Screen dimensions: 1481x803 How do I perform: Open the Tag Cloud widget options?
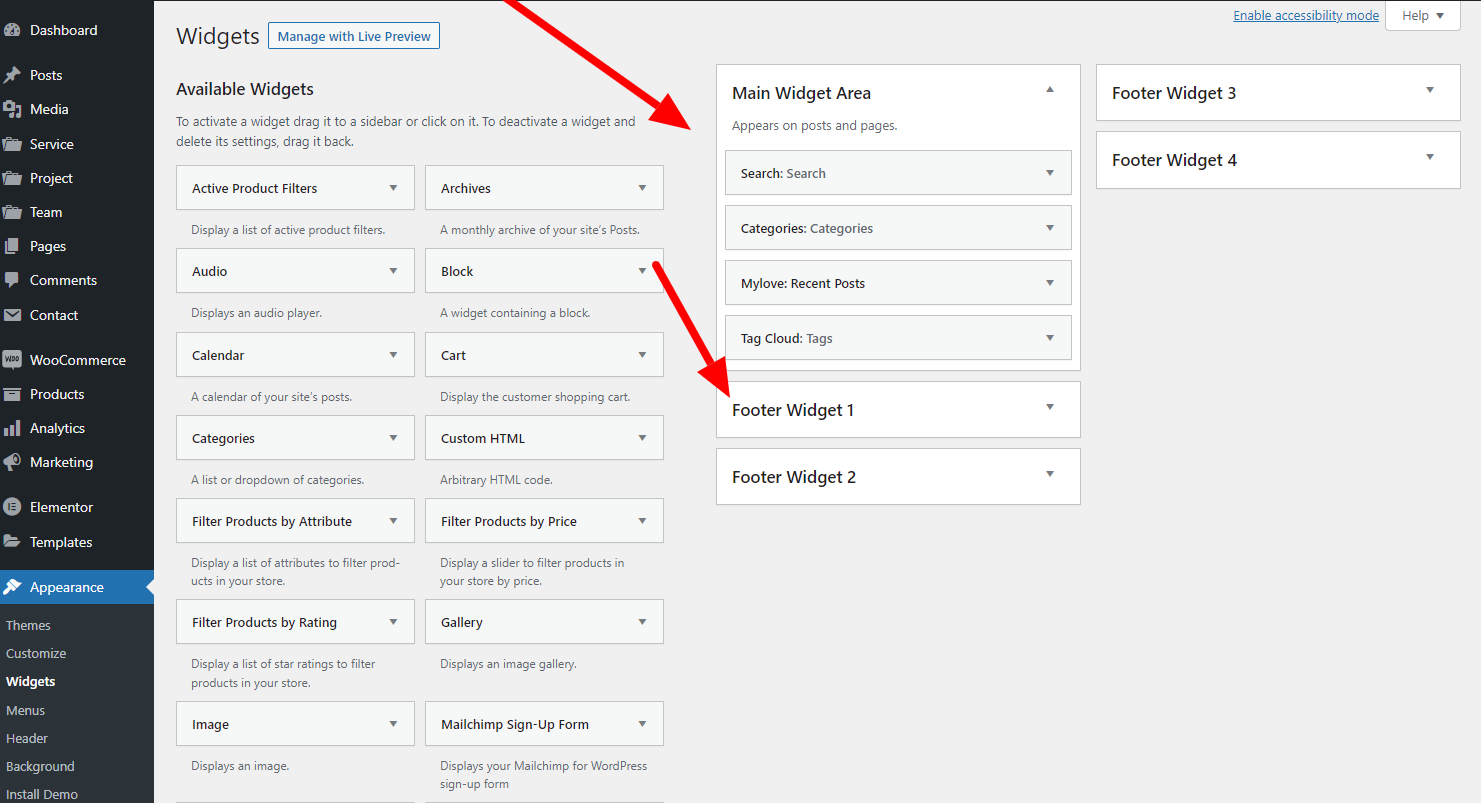pyautogui.click(x=1049, y=338)
